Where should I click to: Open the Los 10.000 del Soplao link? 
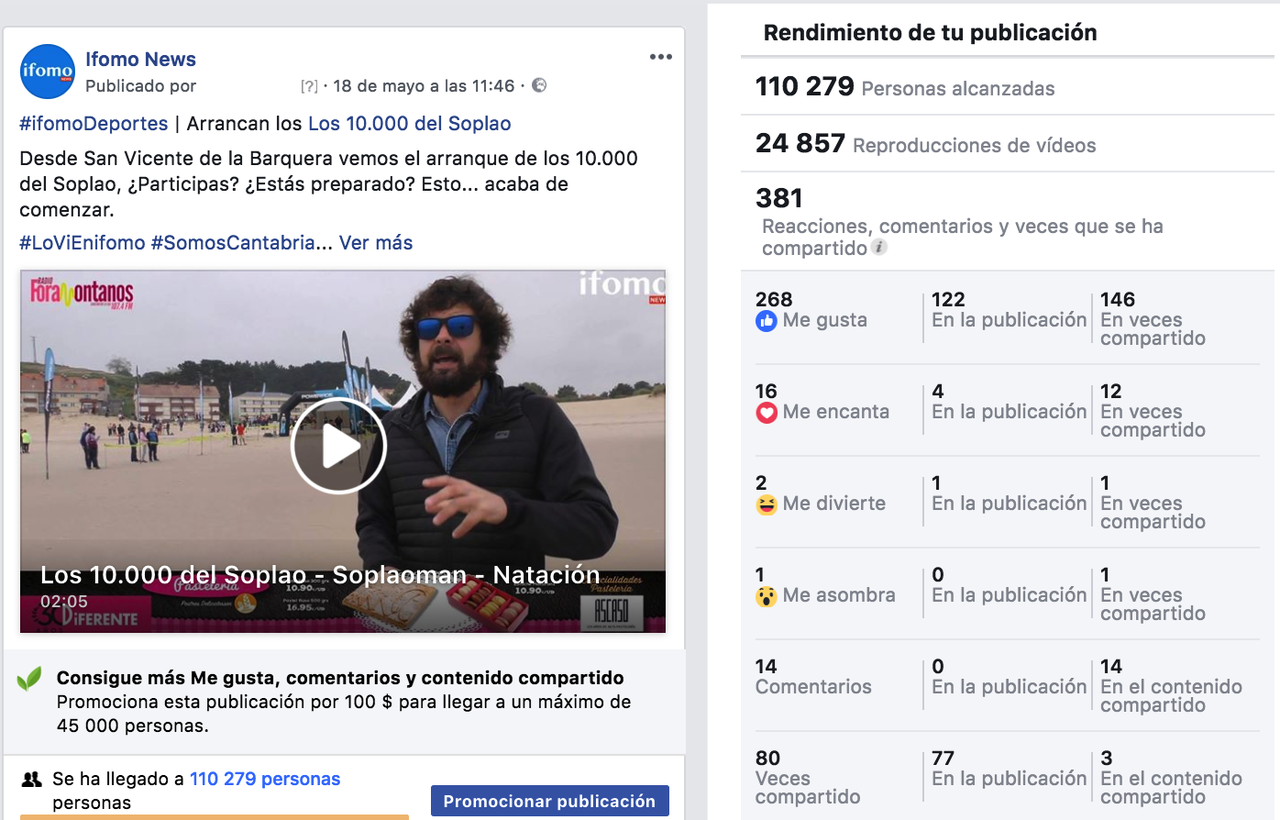coord(409,124)
